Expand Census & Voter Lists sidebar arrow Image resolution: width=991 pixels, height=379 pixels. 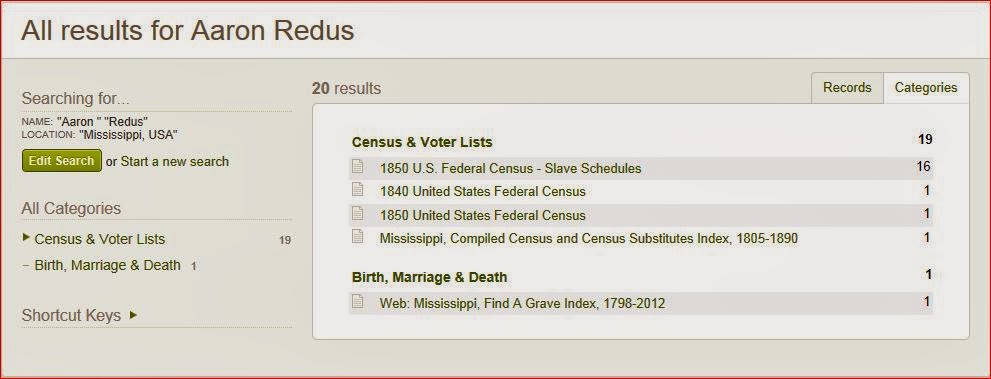tap(26, 238)
